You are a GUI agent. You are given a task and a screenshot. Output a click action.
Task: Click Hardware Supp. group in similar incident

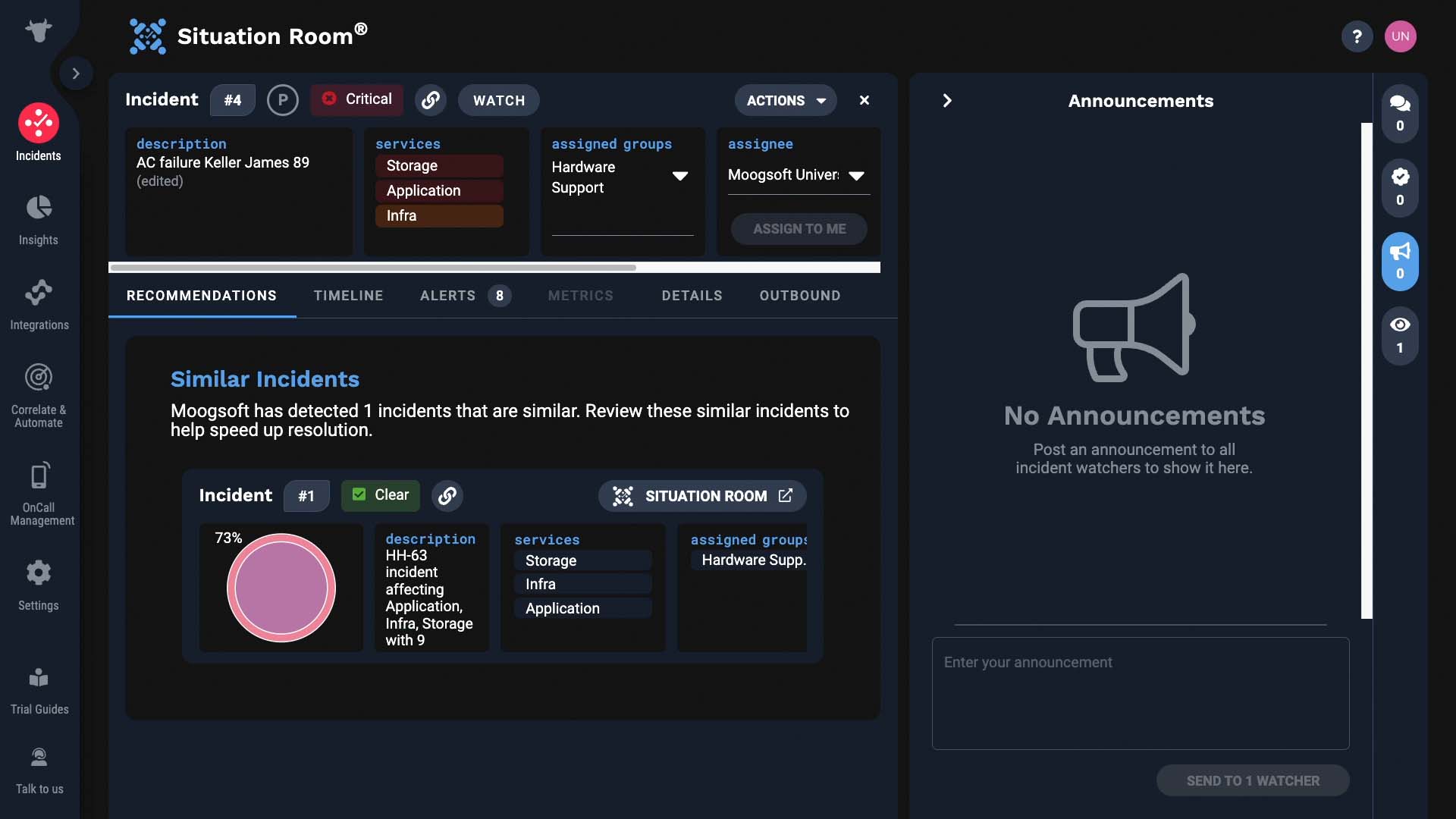click(x=749, y=560)
